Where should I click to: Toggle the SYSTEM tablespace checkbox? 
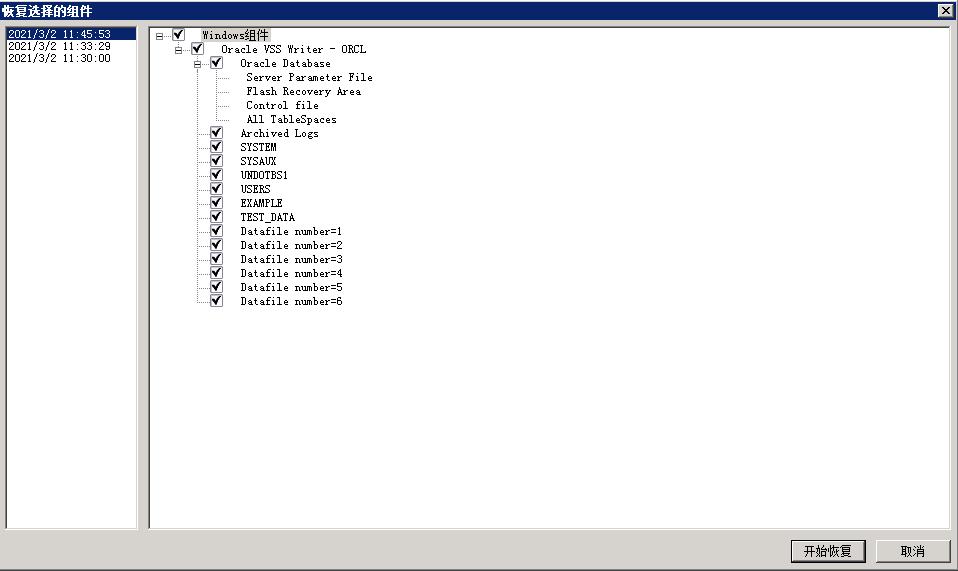[x=216, y=147]
